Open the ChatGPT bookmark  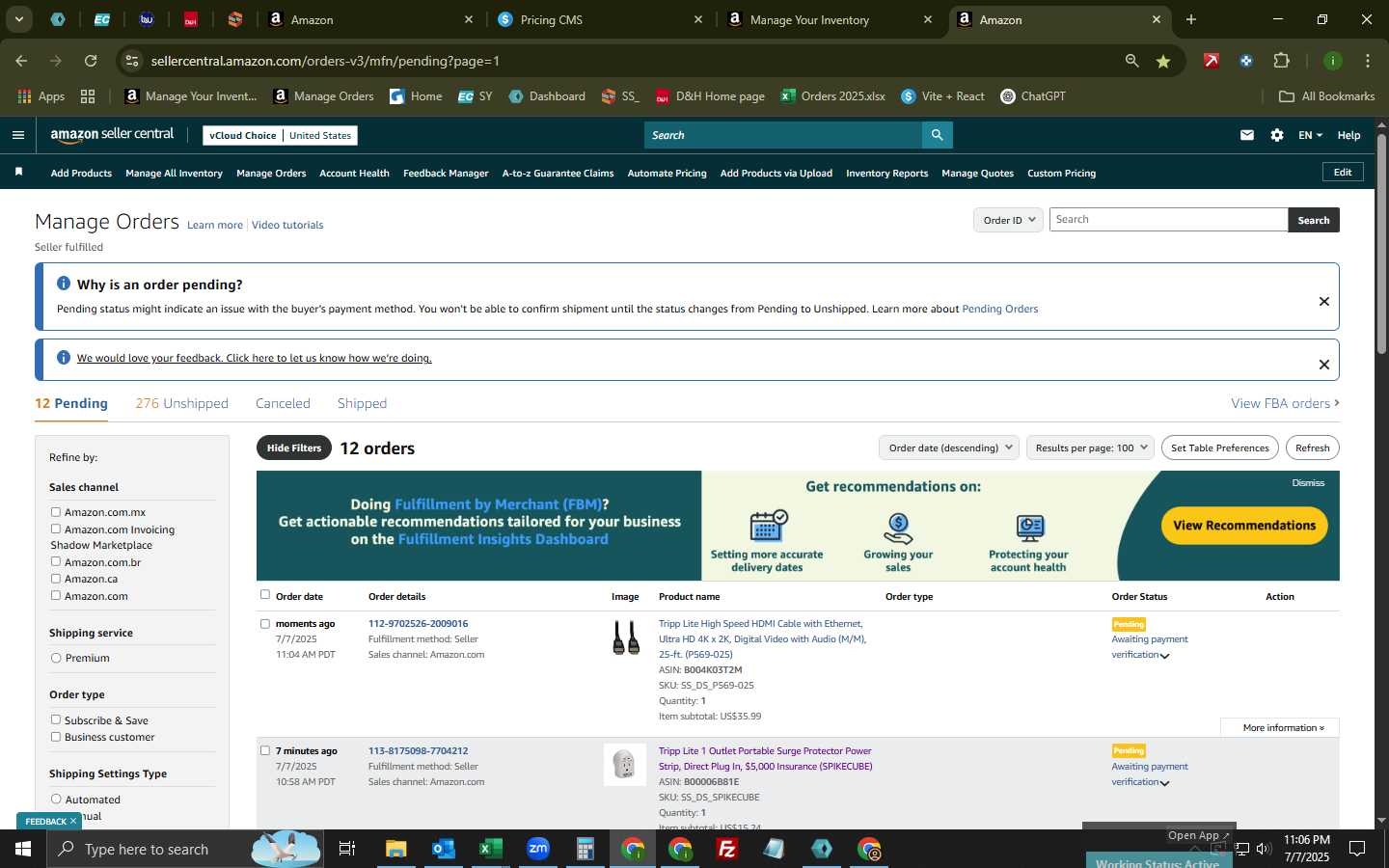1033,96
